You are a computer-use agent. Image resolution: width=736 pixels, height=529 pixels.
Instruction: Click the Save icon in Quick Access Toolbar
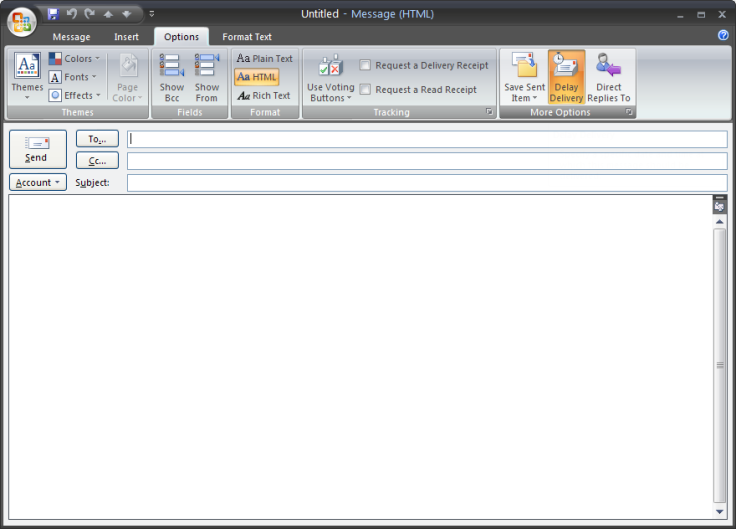pos(53,14)
